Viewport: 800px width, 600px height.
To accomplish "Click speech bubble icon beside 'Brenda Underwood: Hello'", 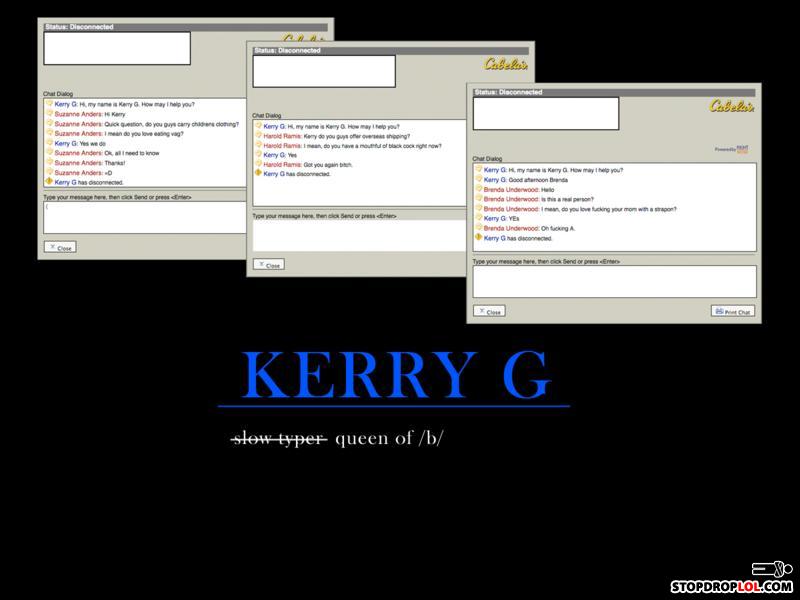I will 479,188.
